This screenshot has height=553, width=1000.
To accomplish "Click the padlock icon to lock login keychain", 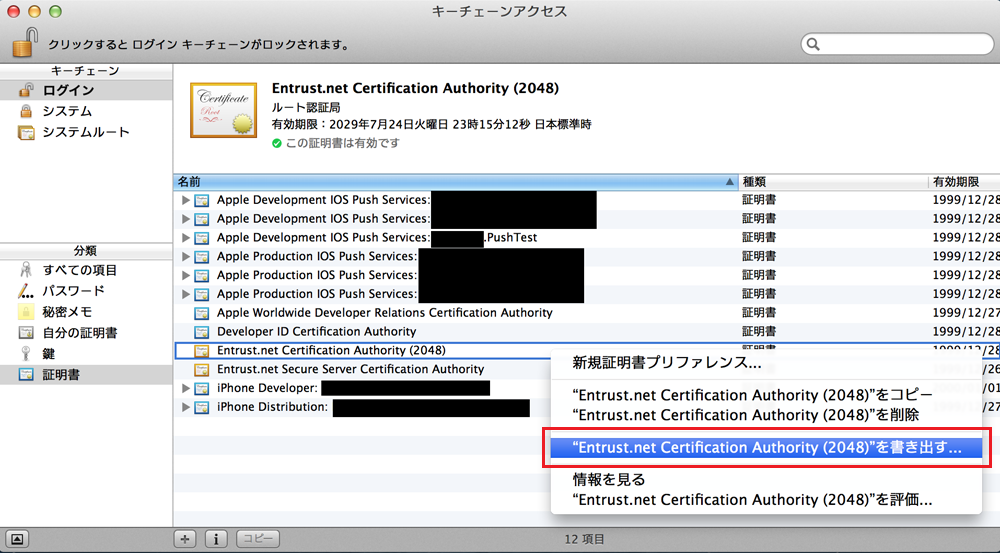I will click(x=26, y=43).
